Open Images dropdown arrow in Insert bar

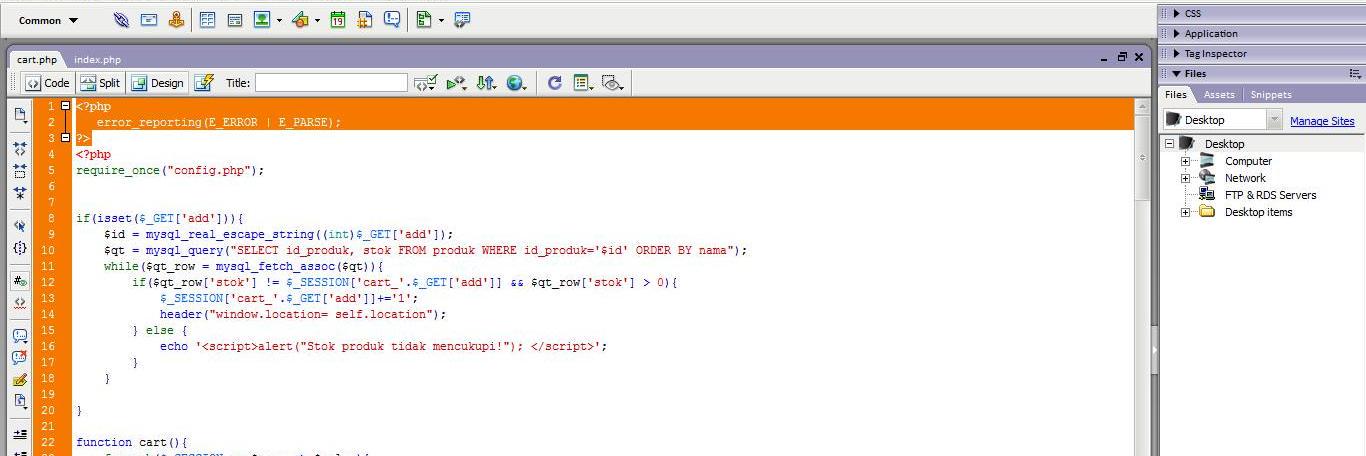pyautogui.click(x=279, y=20)
